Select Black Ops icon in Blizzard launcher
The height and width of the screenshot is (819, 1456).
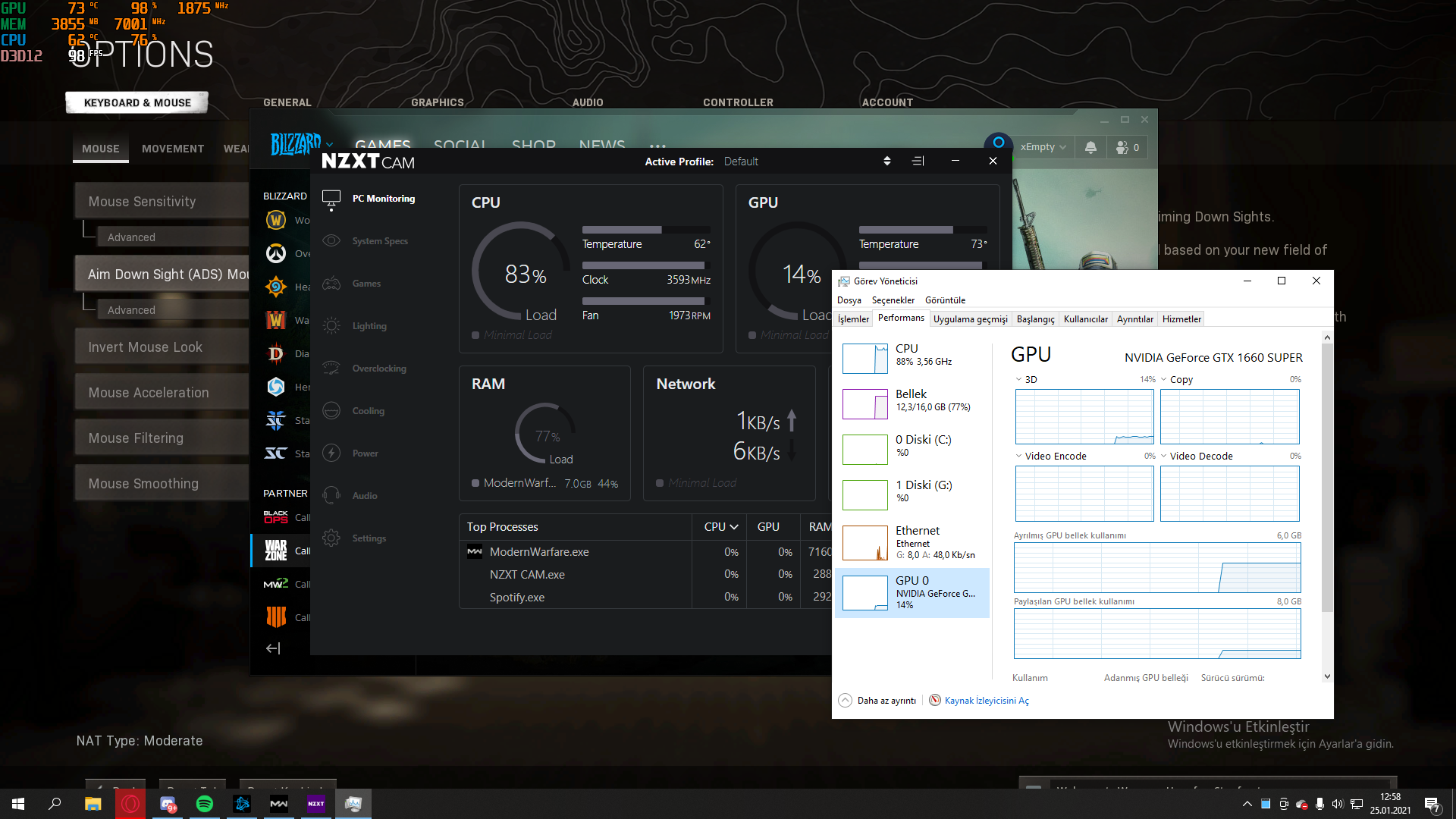(x=276, y=517)
